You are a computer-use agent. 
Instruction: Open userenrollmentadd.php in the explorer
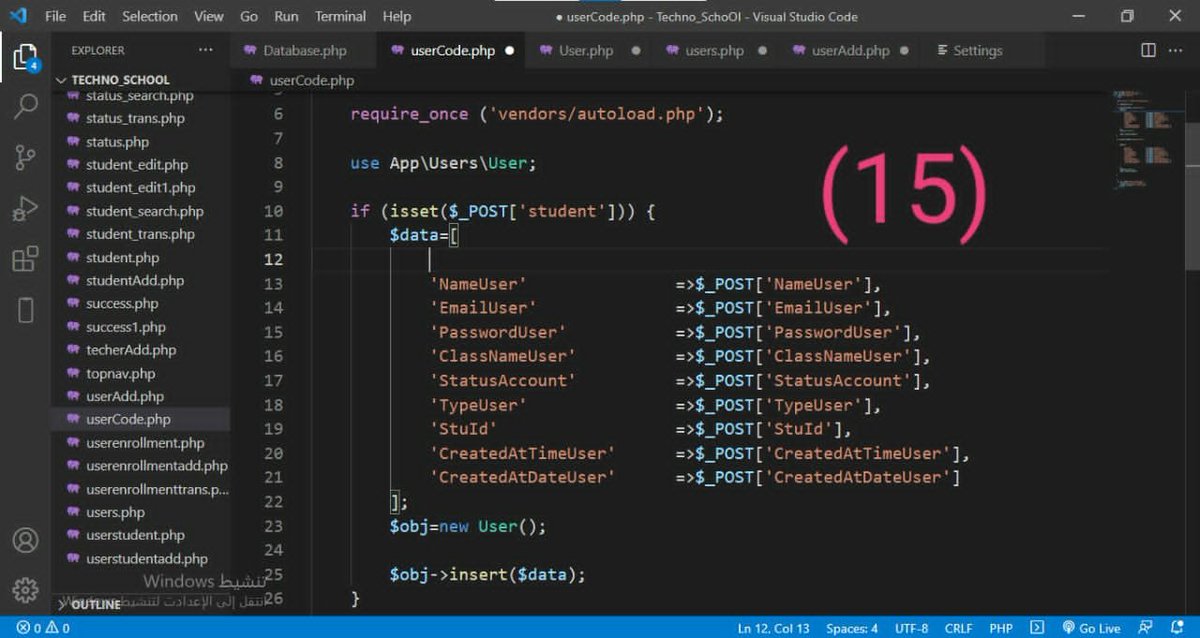(156, 466)
